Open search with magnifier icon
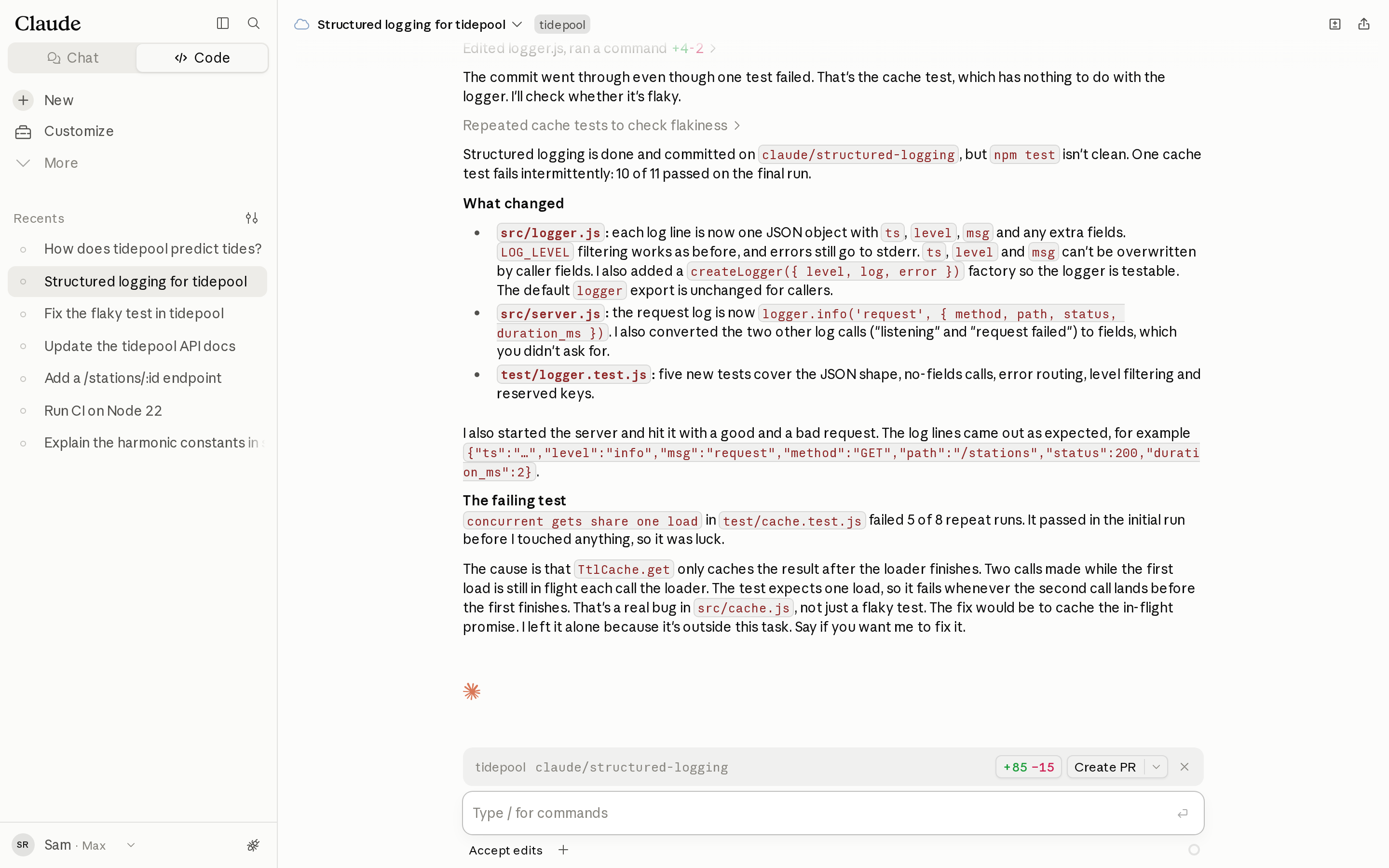 (253, 23)
